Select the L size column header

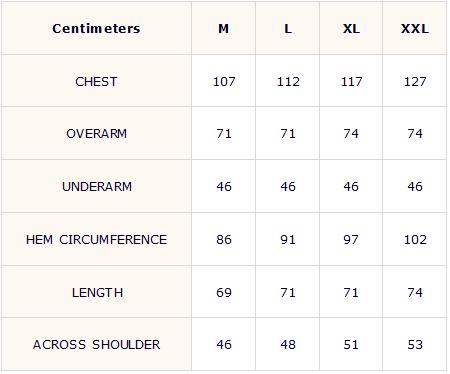(x=288, y=29)
